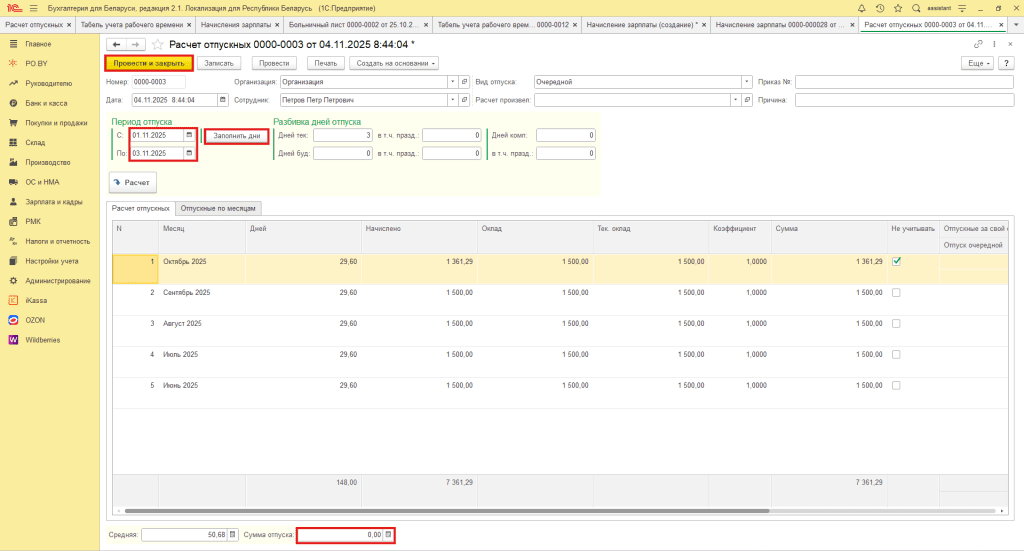Check Не учитывать for Сентябрь 2025
This screenshot has height=551, width=1024.
[896, 292]
